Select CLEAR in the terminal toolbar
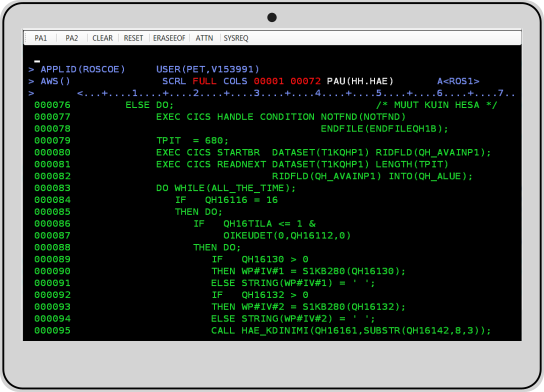The image size is (544, 392). (x=102, y=38)
